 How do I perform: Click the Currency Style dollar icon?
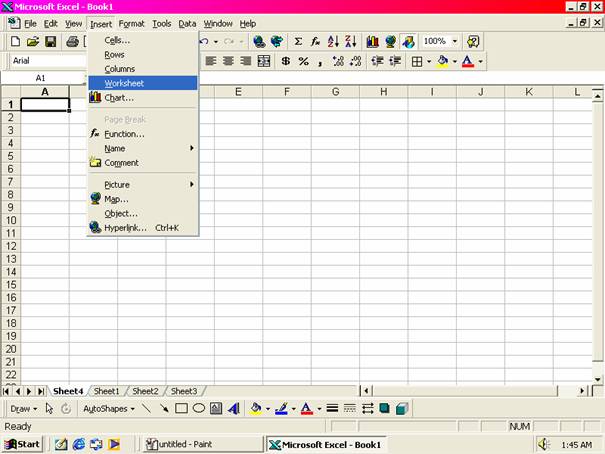click(x=286, y=61)
